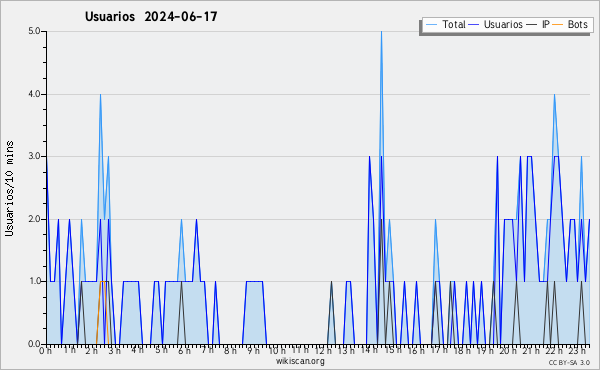The height and width of the screenshot is (370, 600).
Task: Click the '17 h' x-axis label
Action: tap(439, 350)
